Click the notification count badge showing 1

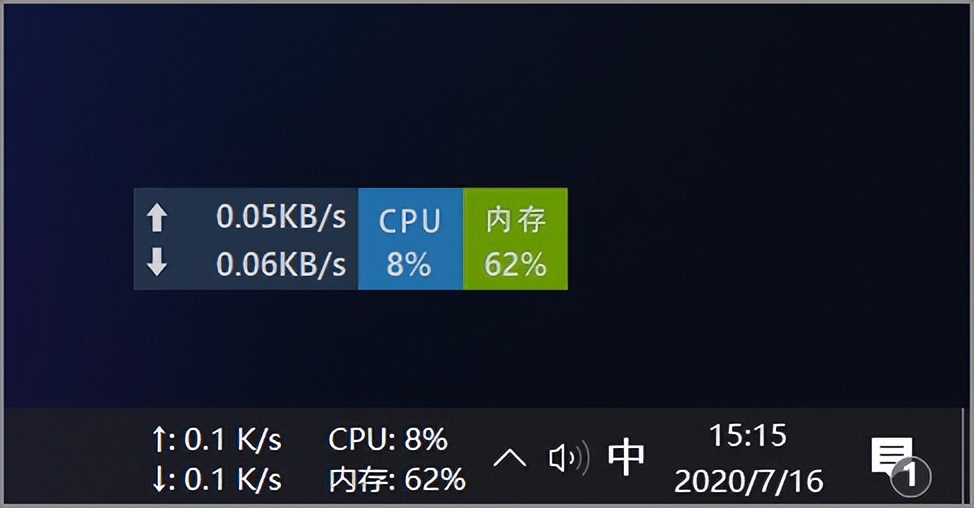tap(909, 477)
